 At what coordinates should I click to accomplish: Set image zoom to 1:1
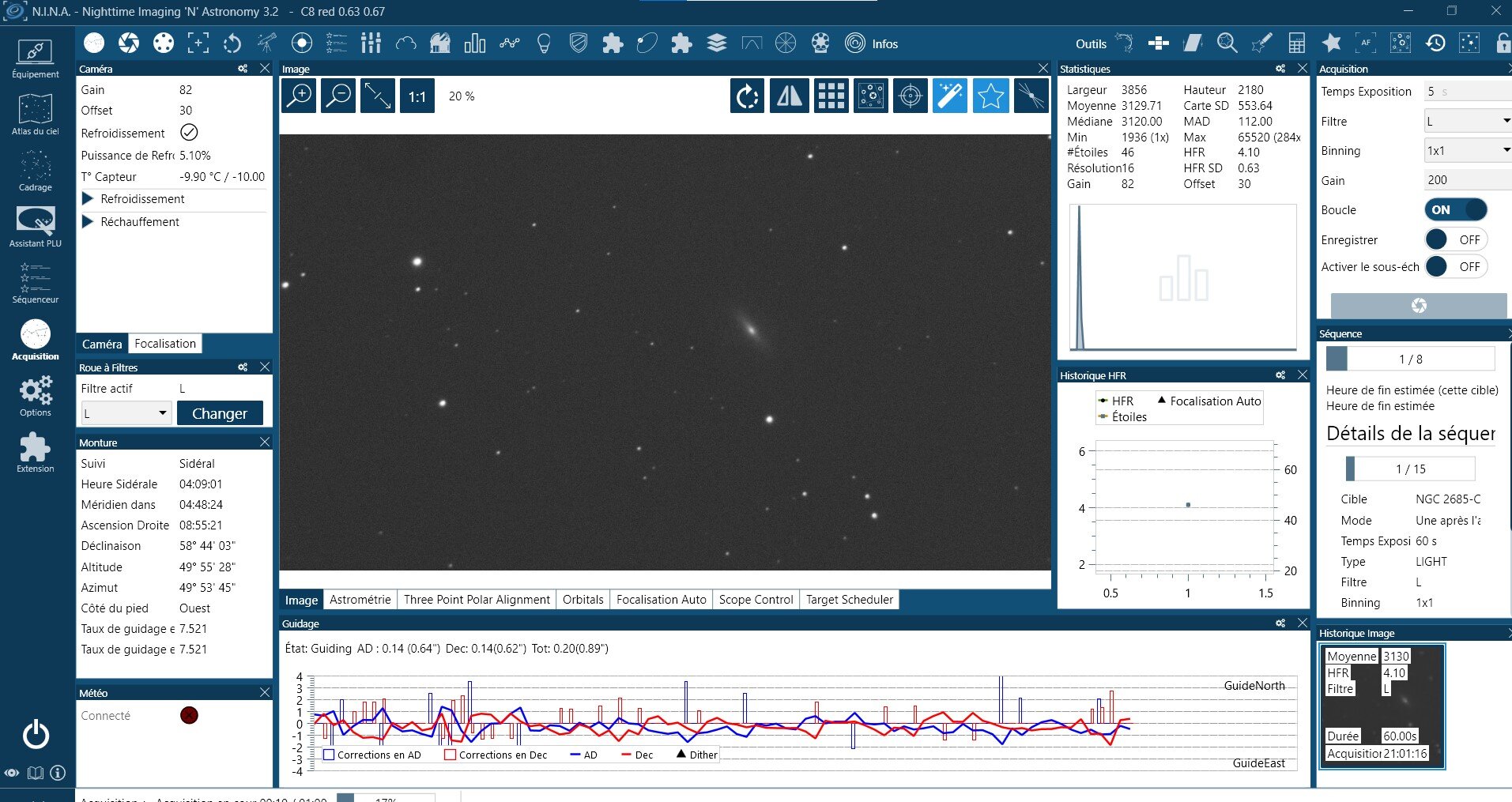click(x=417, y=96)
